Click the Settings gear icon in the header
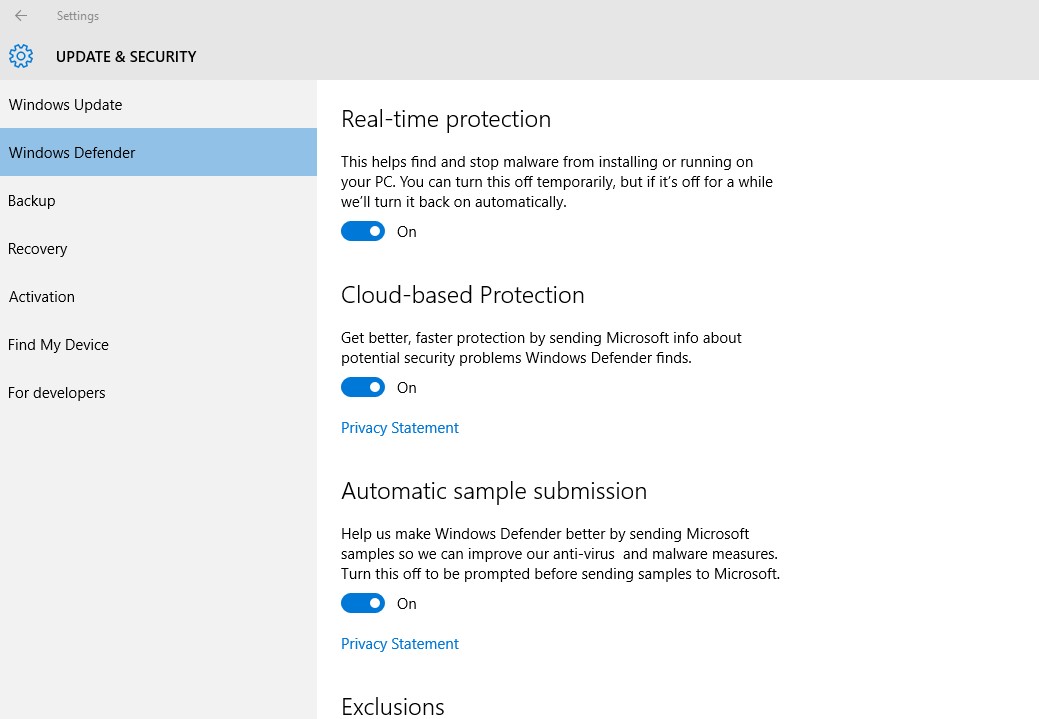Image resolution: width=1039 pixels, height=719 pixels. coord(20,56)
